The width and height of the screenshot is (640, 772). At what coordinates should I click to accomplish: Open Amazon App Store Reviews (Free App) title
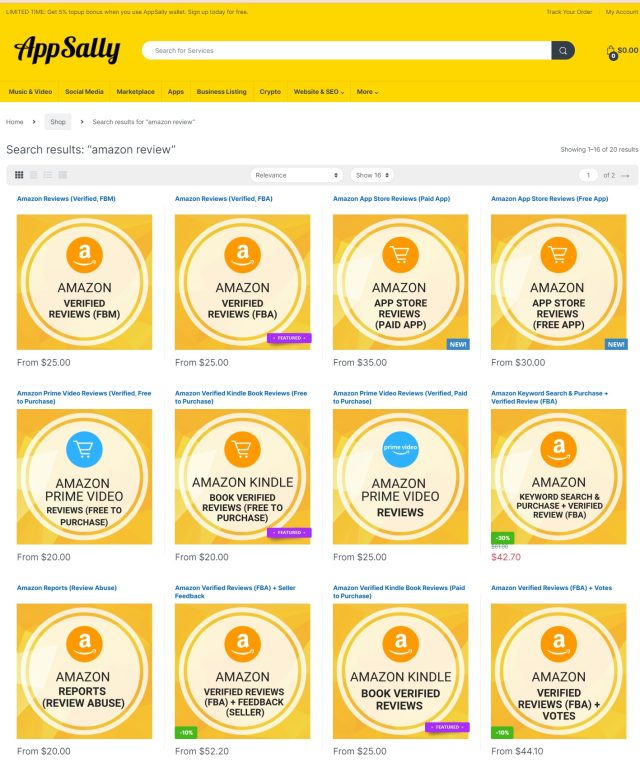coord(549,198)
